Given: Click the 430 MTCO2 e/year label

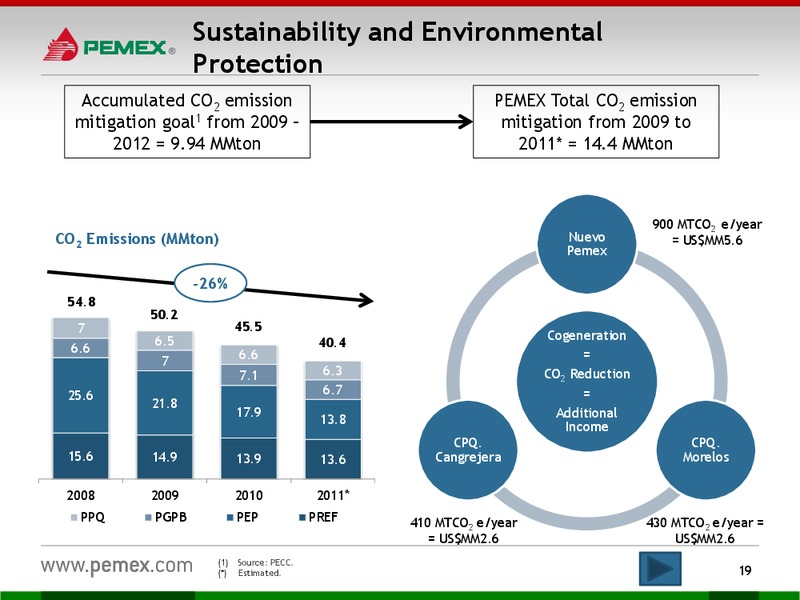Looking at the screenshot, I should 705,530.
